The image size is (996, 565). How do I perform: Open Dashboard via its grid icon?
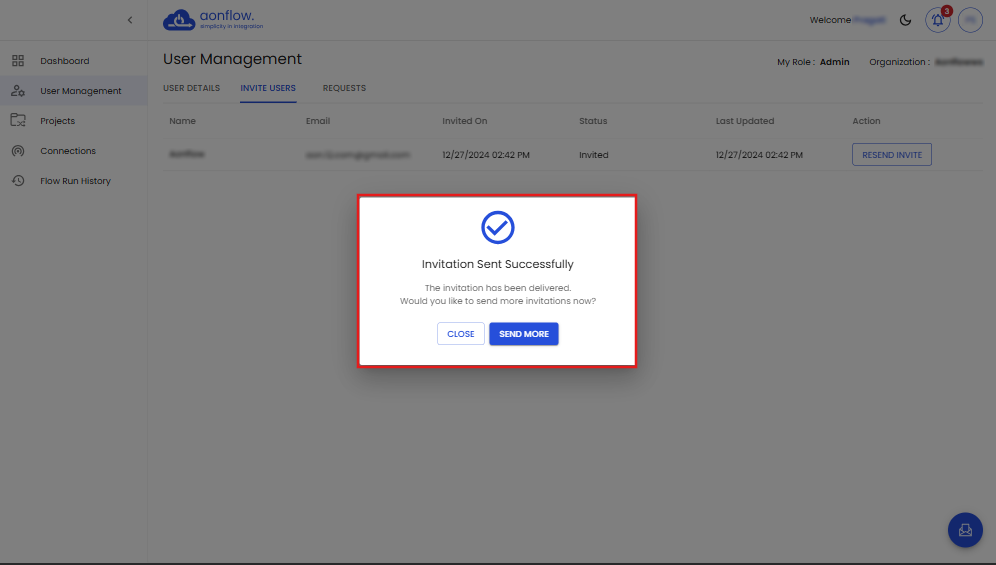(x=18, y=61)
